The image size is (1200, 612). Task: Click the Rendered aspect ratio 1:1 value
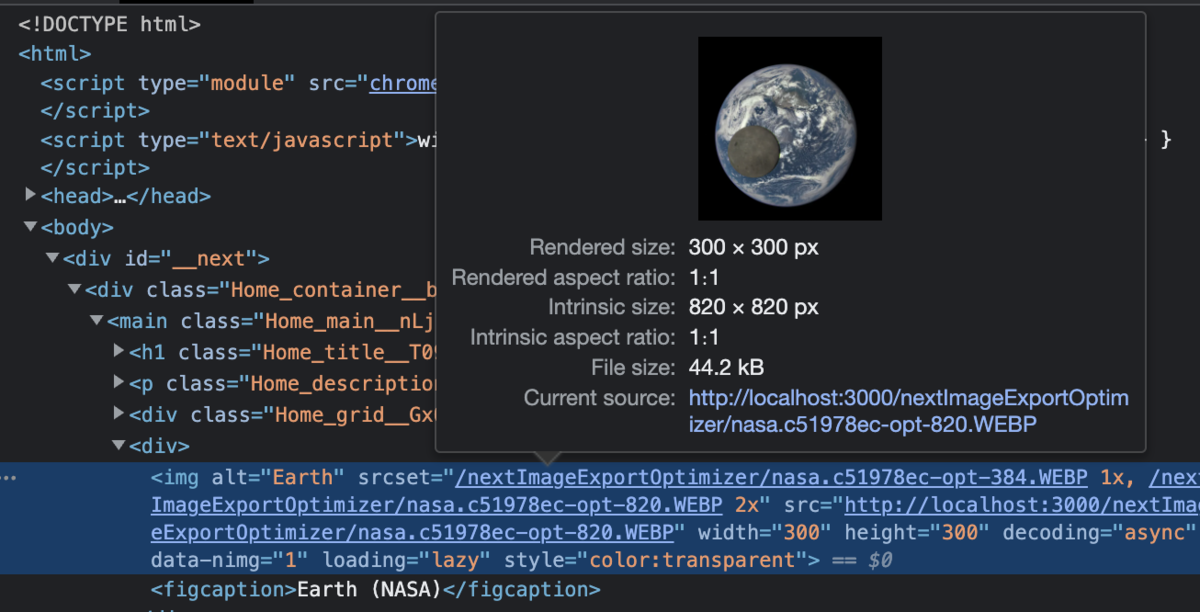click(x=704, y=277)
